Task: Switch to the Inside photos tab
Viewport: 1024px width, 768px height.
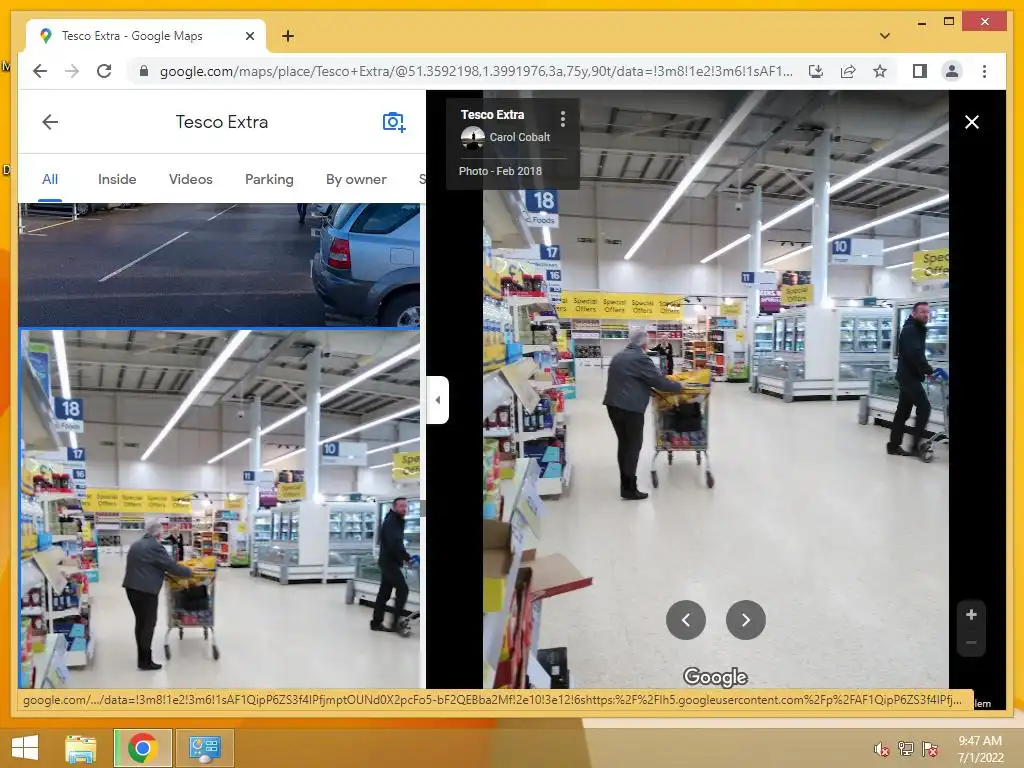Action: click(x=117, y=179)
